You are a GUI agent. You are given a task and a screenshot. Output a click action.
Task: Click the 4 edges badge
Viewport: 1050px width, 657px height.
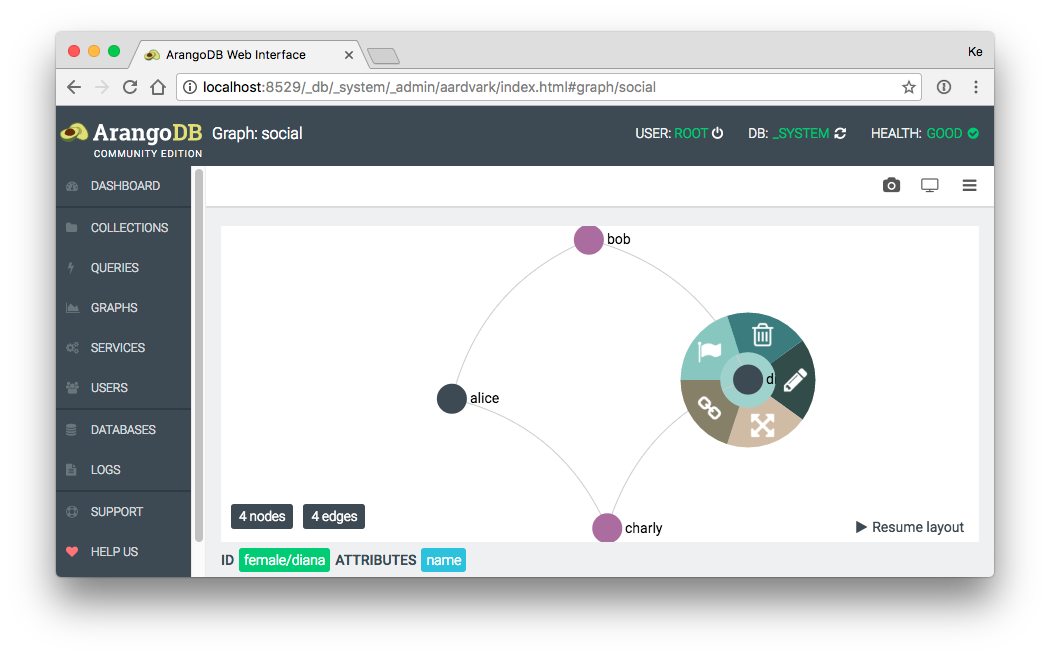click(334, 517)
